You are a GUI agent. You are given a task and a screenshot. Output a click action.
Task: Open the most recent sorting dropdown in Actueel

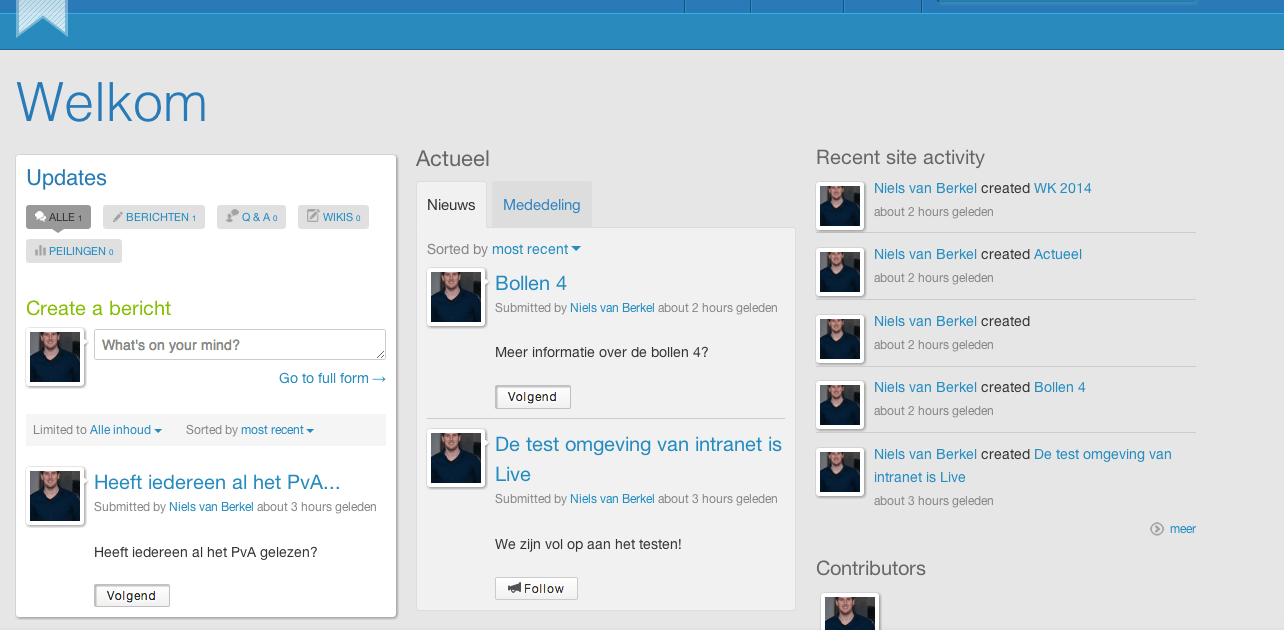coord(536,249)
